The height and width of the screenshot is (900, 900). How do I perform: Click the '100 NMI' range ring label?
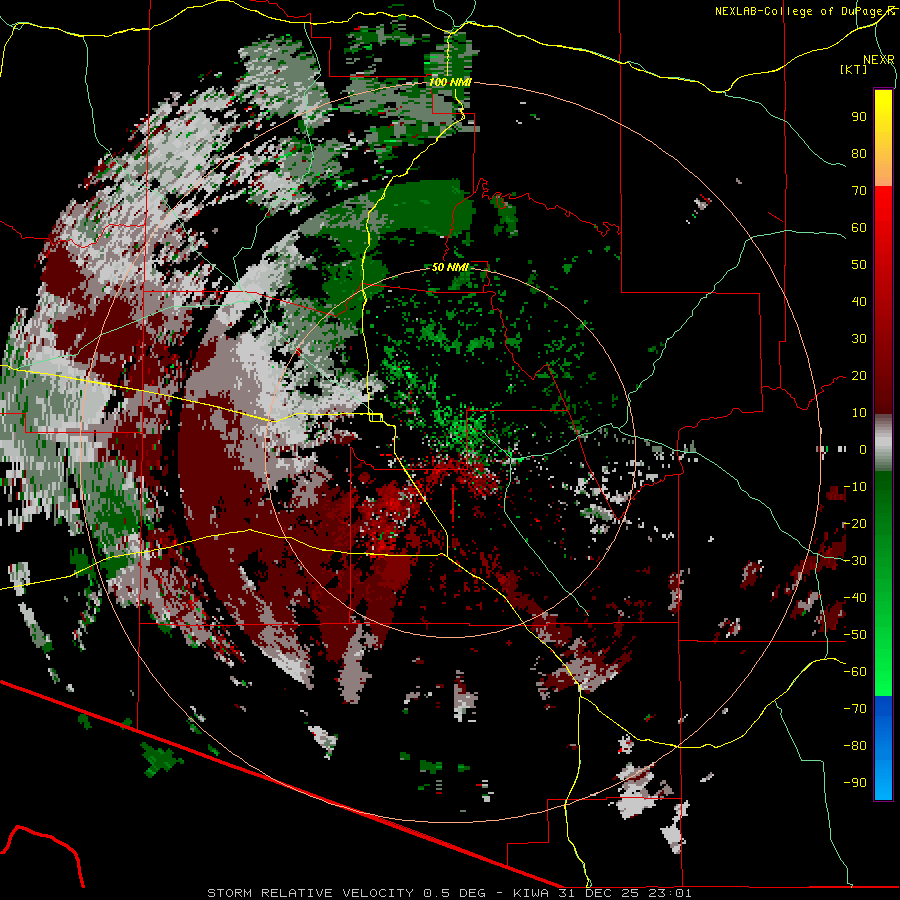click(x=450, y=82)
